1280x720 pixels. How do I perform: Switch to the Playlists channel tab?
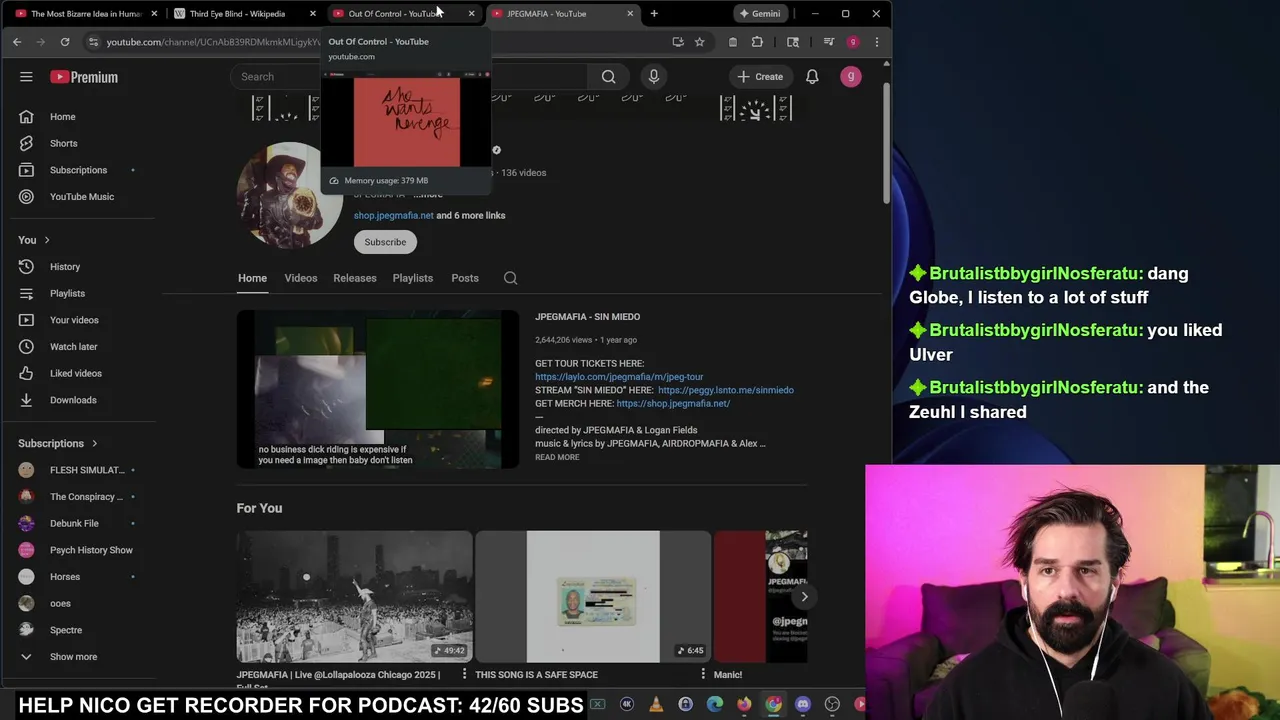click(x=413, y=278)
